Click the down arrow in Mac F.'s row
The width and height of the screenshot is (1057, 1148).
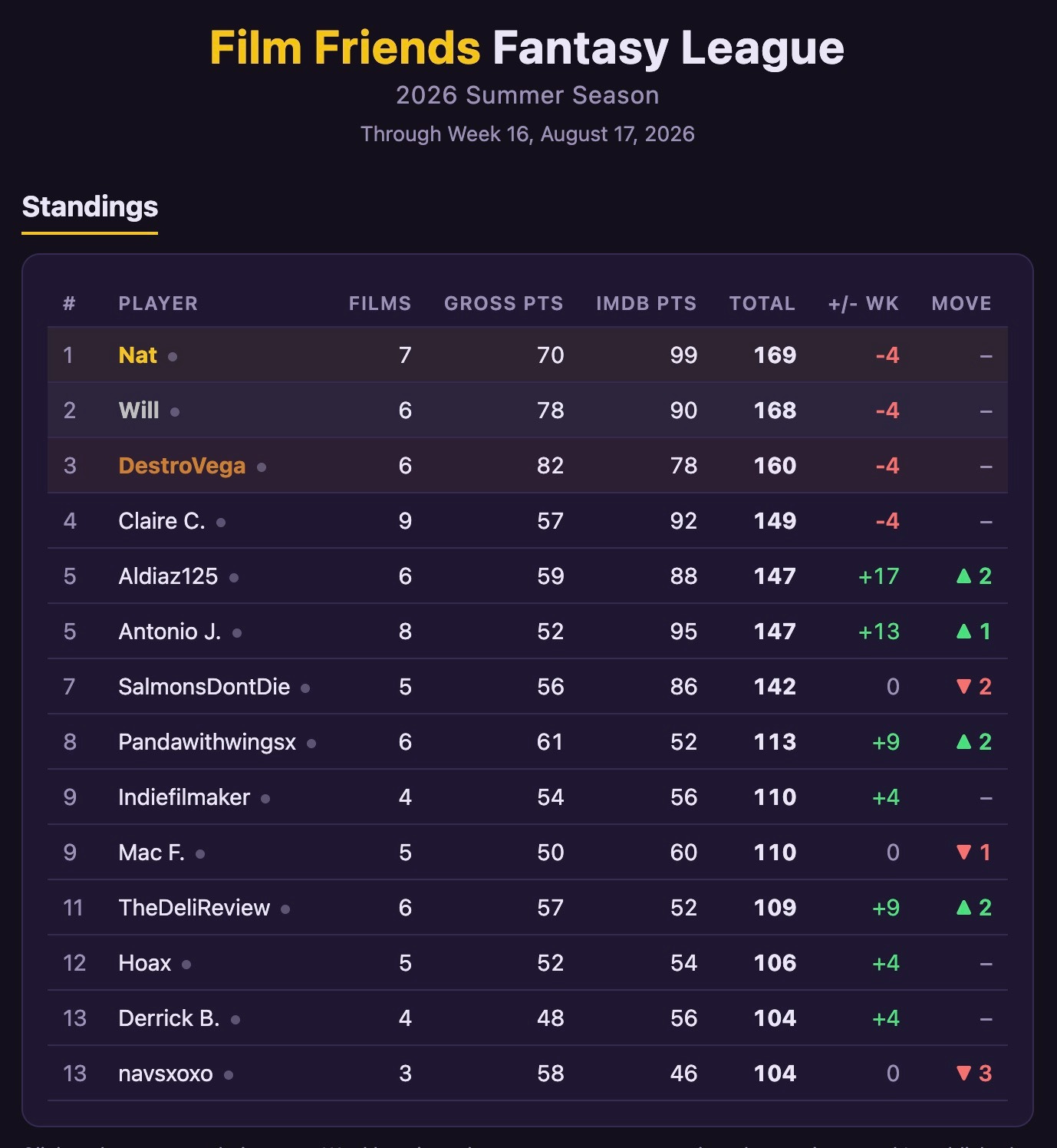point(964,852)
